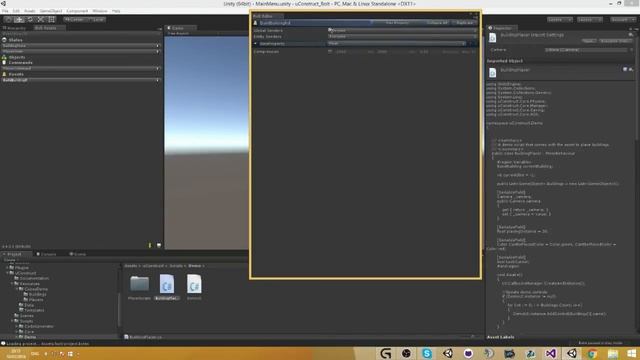Click the Windows Start button
This screenshot has width=640, height=360.
click(632, 353)
